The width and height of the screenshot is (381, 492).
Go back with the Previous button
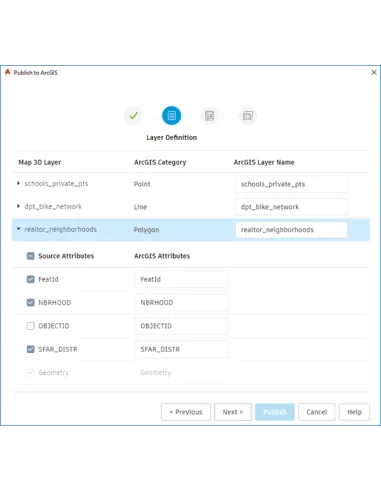[186, 412]
